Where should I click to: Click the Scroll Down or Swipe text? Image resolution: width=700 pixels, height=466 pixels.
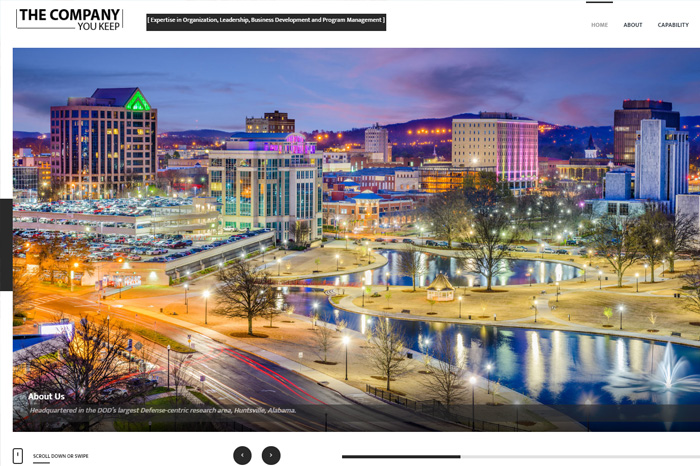(x=60, y=456)
